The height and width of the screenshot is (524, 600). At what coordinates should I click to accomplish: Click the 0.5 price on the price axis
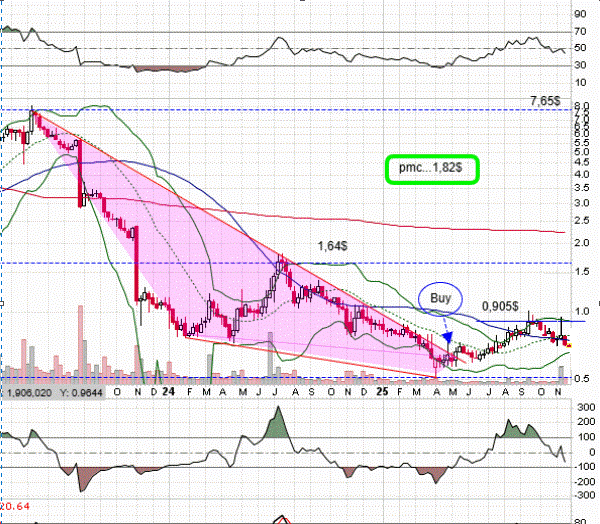click(x=579, y=379)
